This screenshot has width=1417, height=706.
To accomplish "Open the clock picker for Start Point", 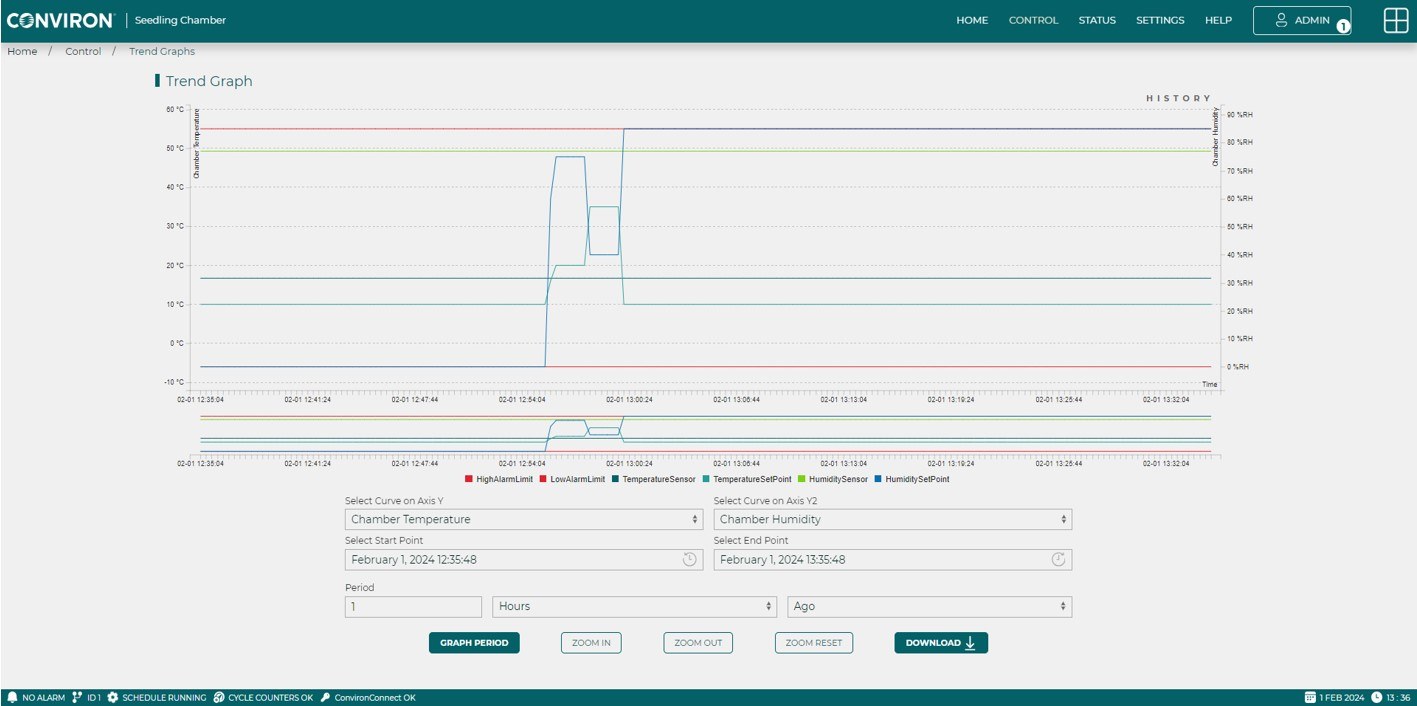I will click(x=689, y=559).
